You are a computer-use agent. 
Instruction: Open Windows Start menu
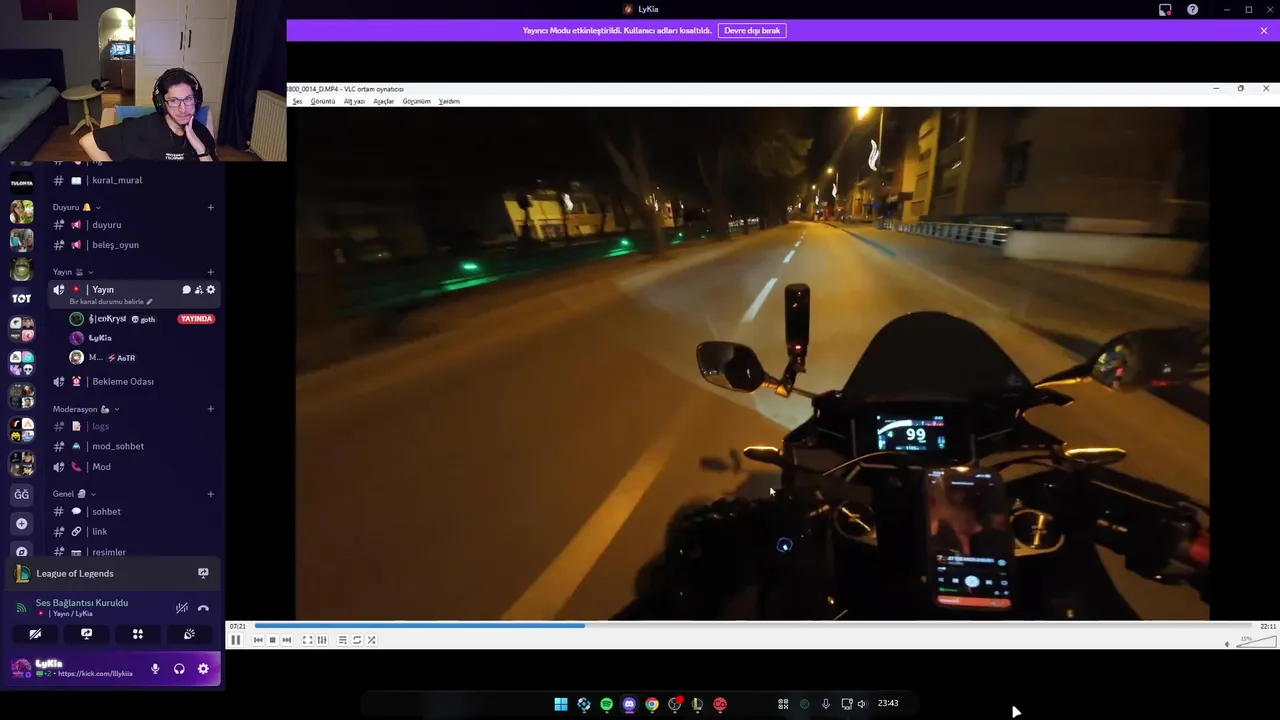pos(561,704)
